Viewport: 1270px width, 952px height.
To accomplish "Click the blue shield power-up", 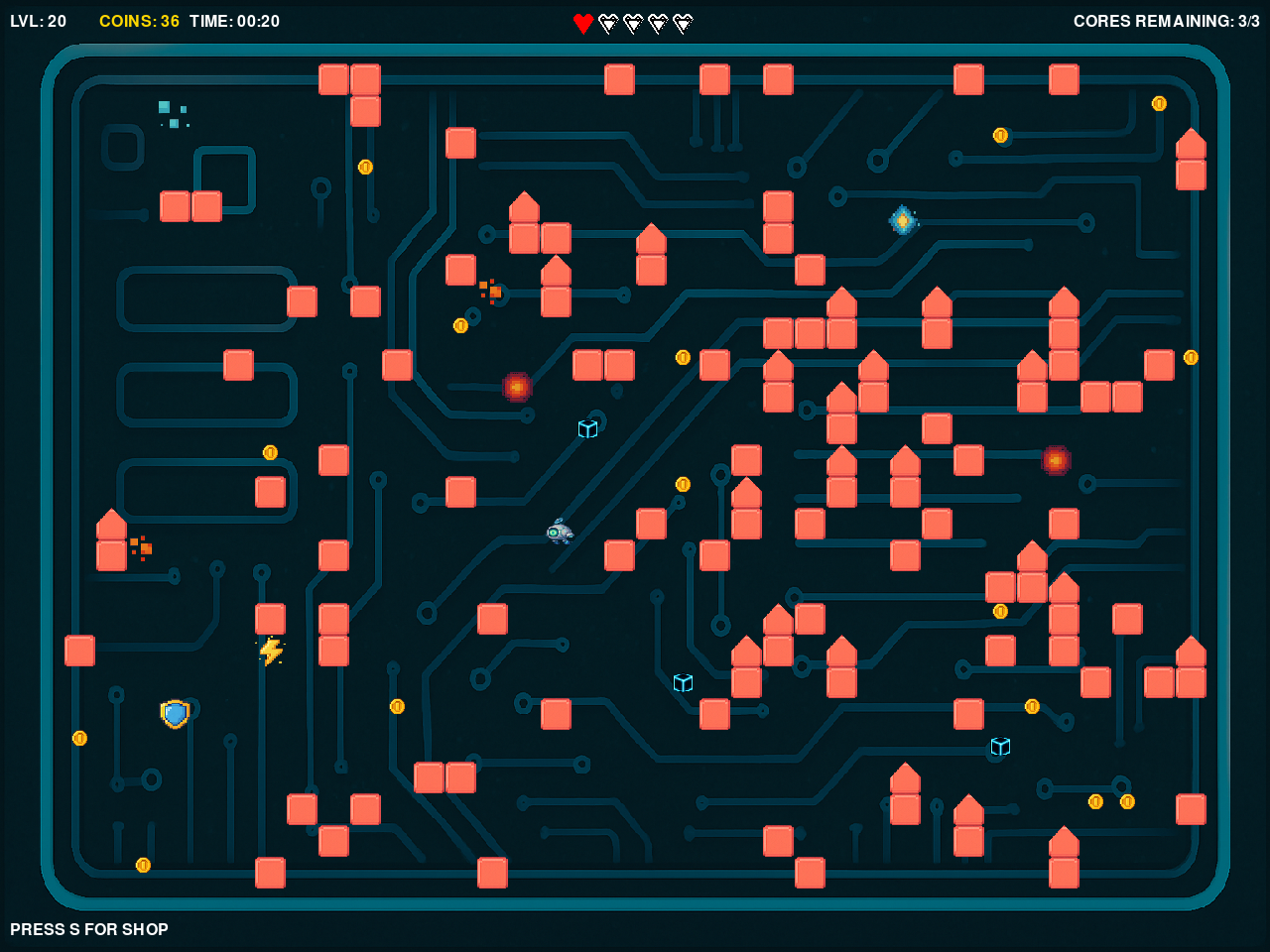I will point(175,714).
